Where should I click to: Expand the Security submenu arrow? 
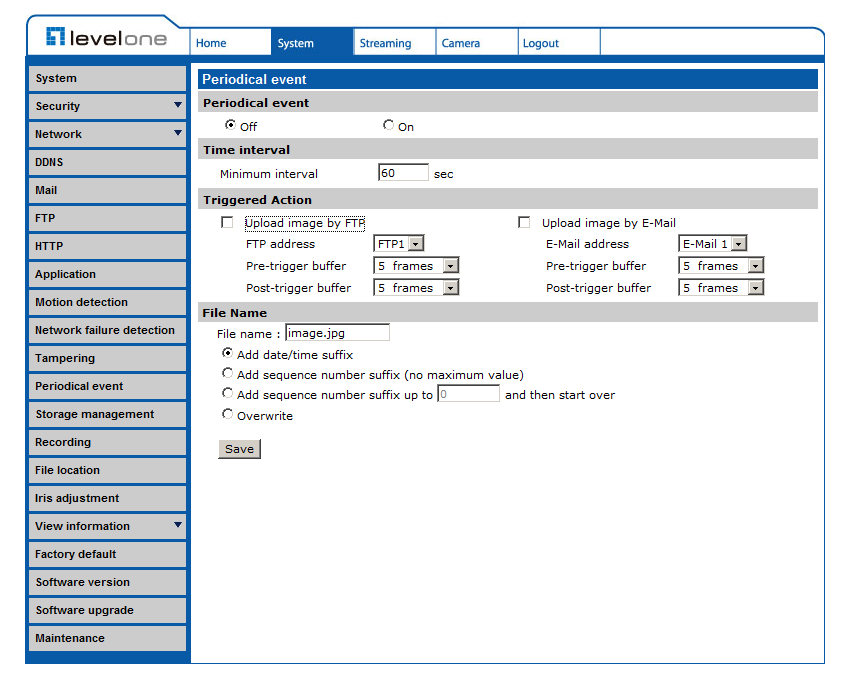tap(177, 105)
